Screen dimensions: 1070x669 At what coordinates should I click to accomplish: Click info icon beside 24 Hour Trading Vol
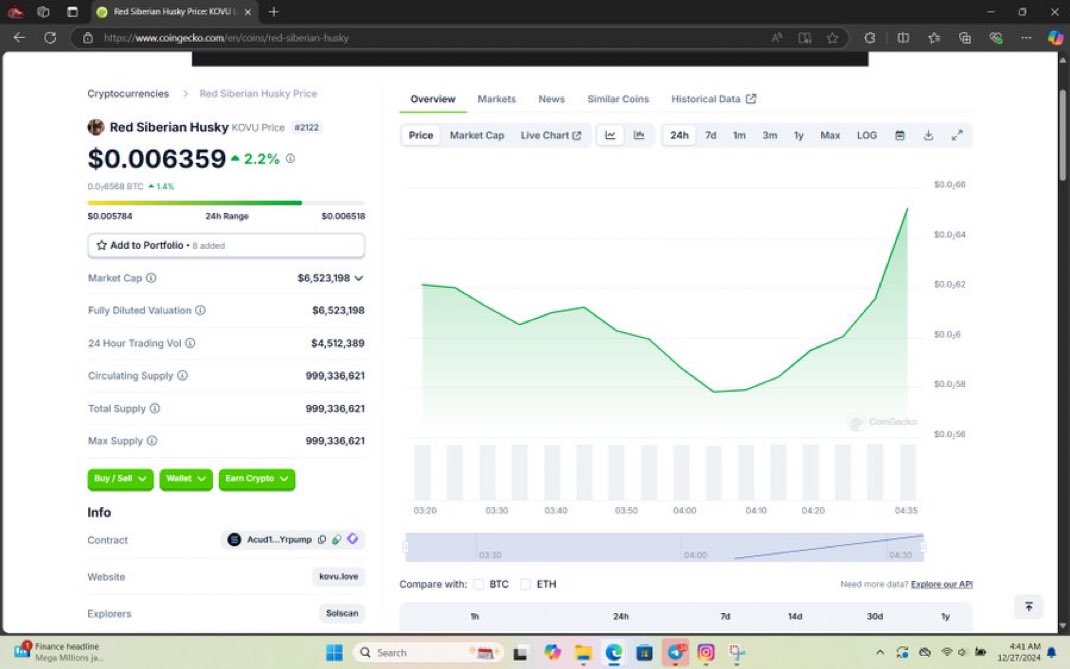pyautogui.click(x=190, y=343)
